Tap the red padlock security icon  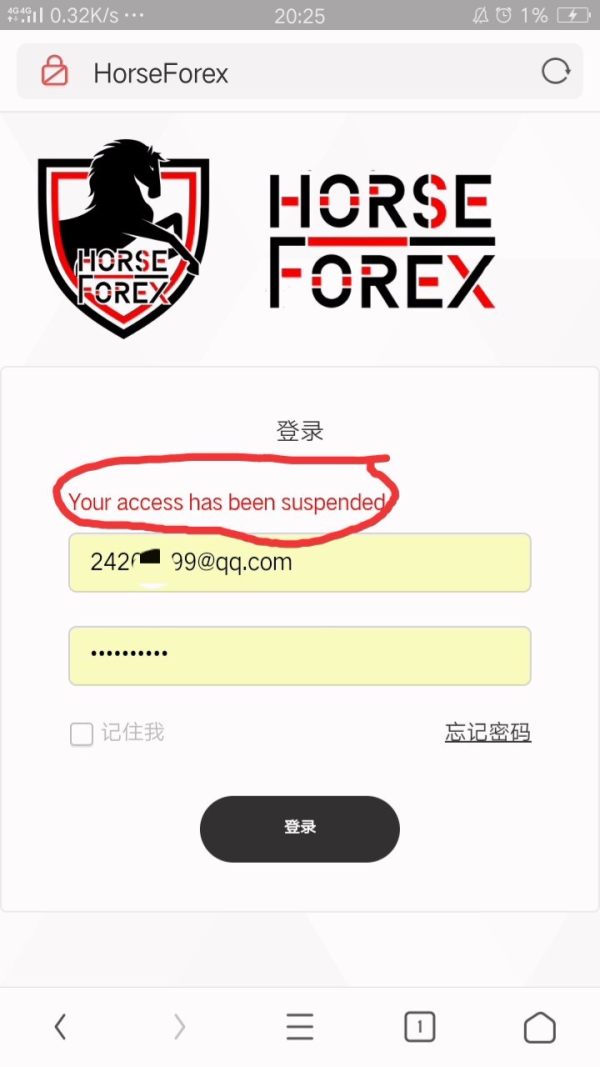pyautogui.click(x=54, y=71)
